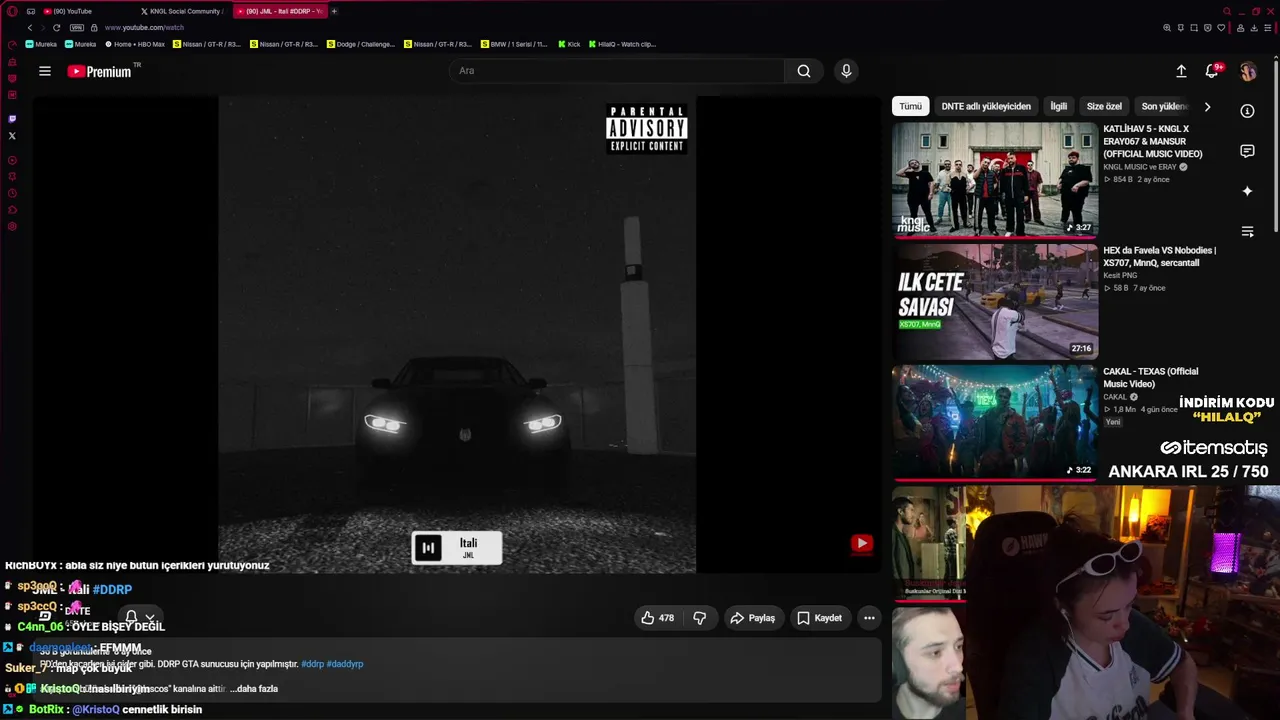Image resolution: width=1280 pixels, height=720 pixels.
Task: Open the YouTube account avatar menu
Action: point(1248,71)
